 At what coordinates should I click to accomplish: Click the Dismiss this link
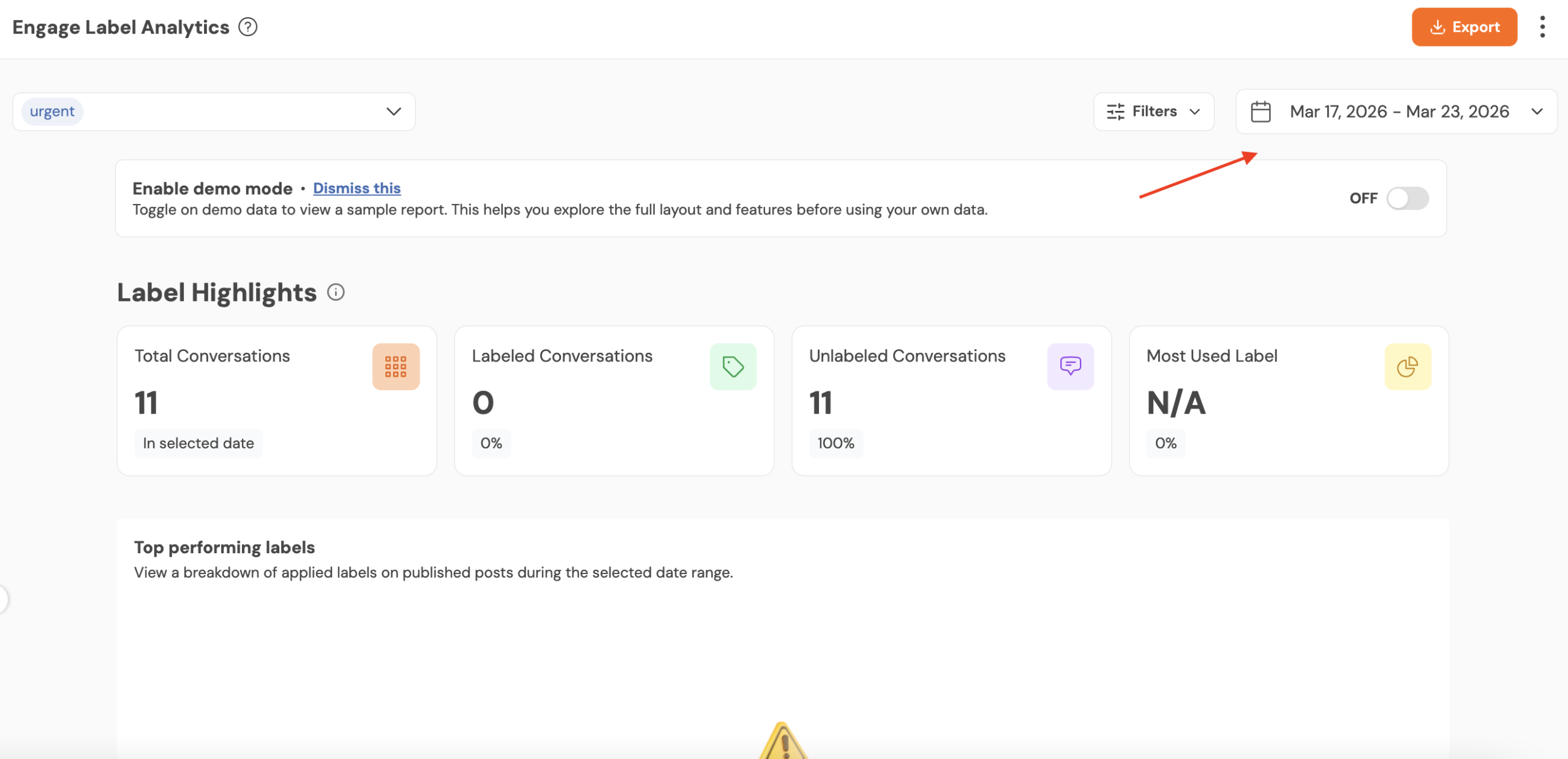(x=356, y=188)
